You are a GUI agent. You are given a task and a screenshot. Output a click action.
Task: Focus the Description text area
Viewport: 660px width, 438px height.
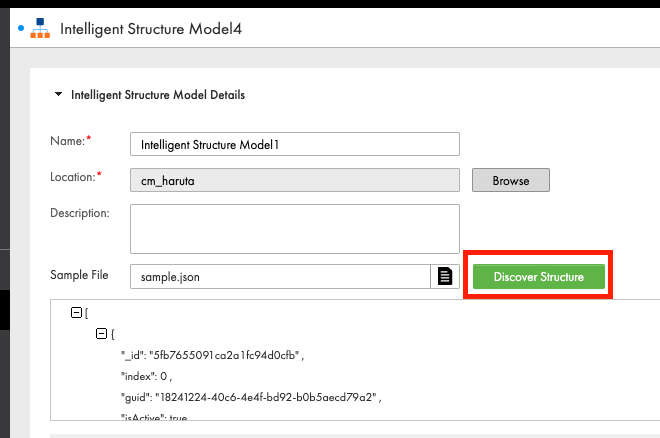[295, 229]
